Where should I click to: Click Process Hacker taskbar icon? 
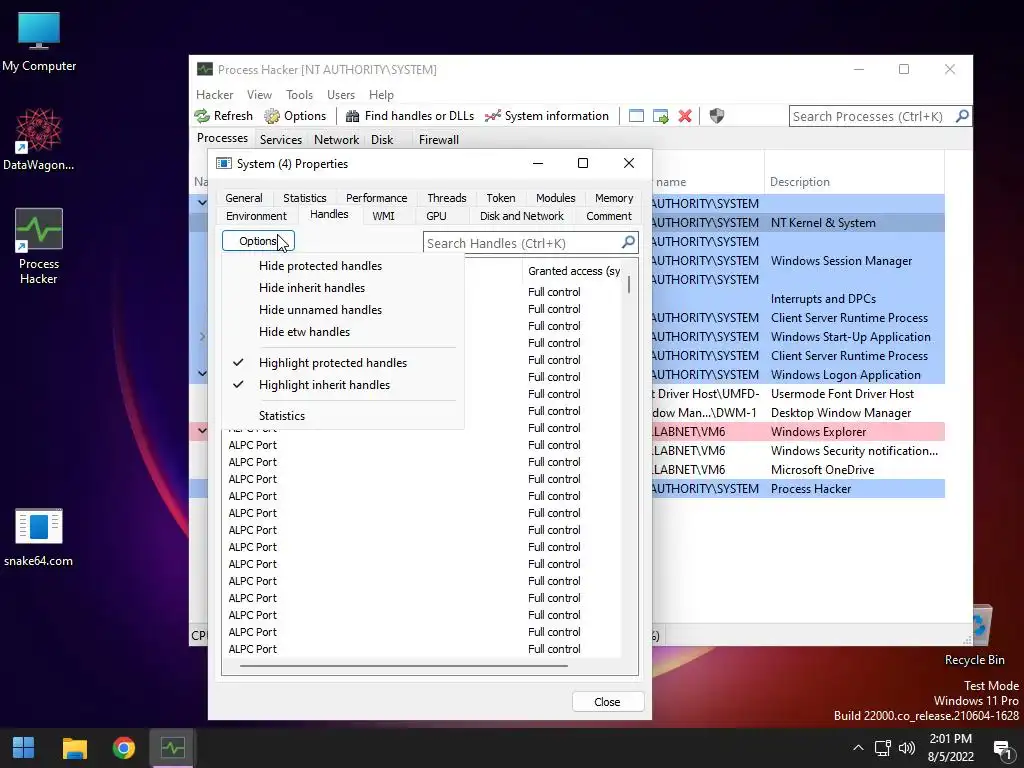(173, 748)
